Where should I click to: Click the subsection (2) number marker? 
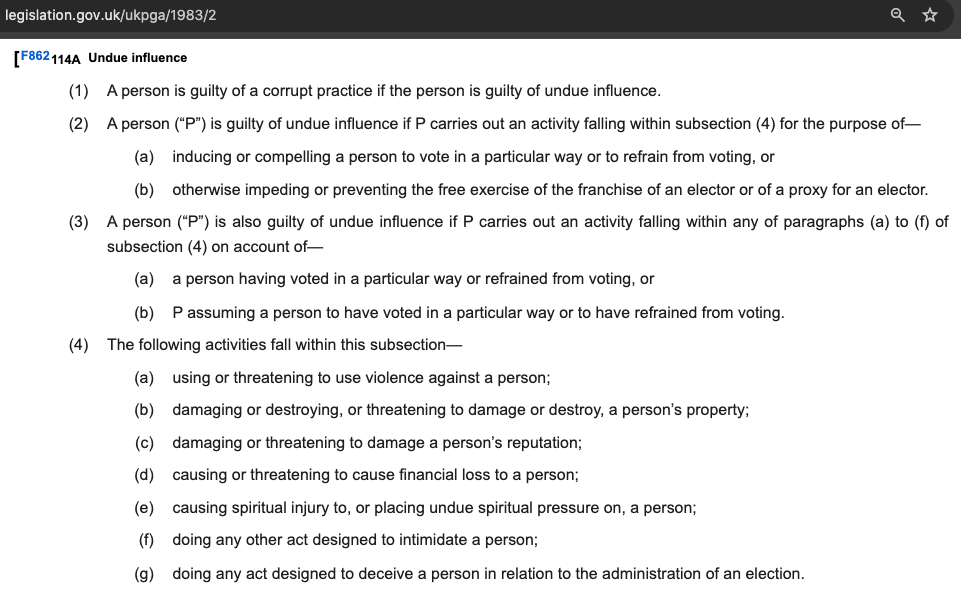point(79,124)
